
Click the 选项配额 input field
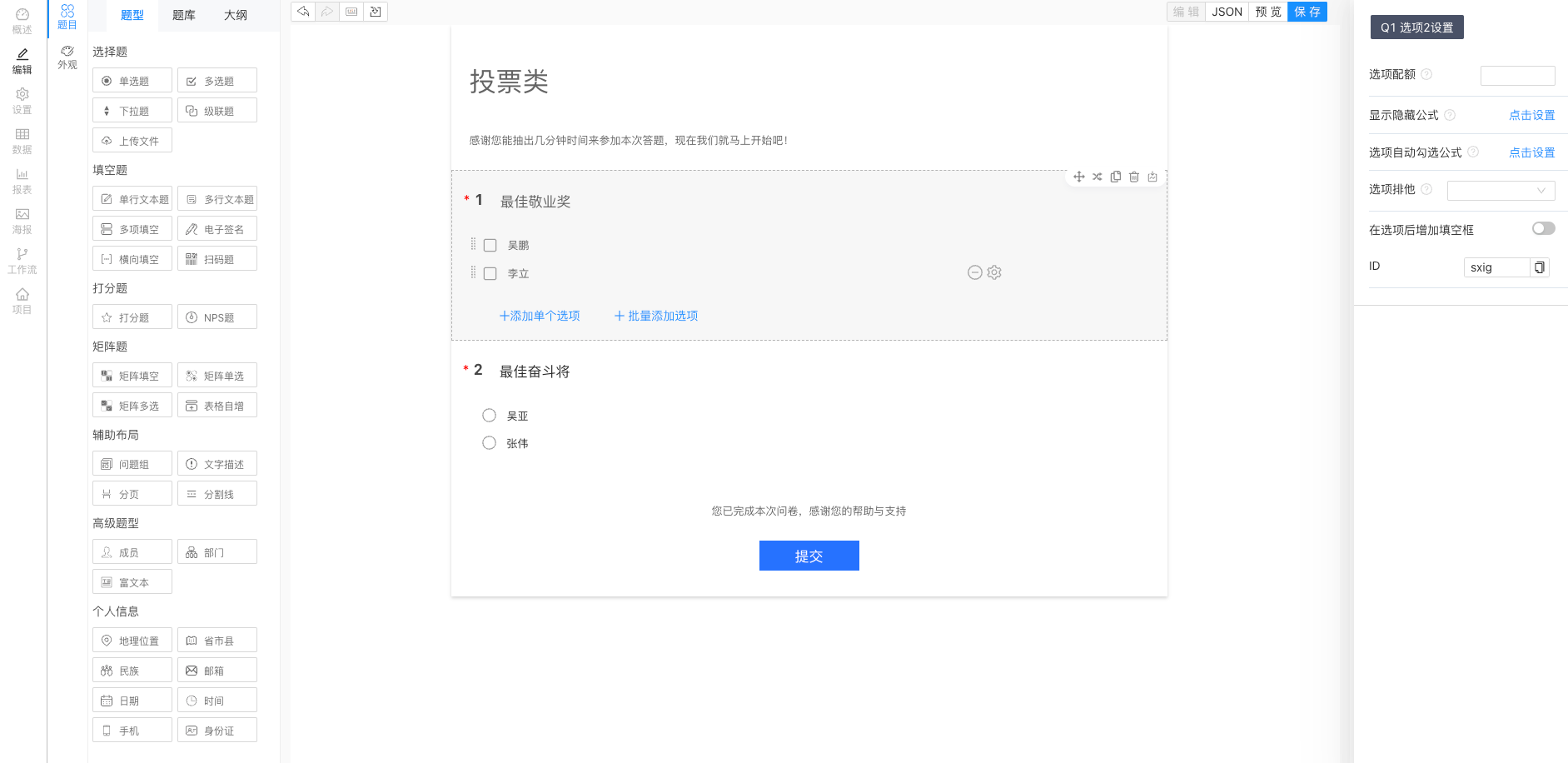(x=1517, y=75)
